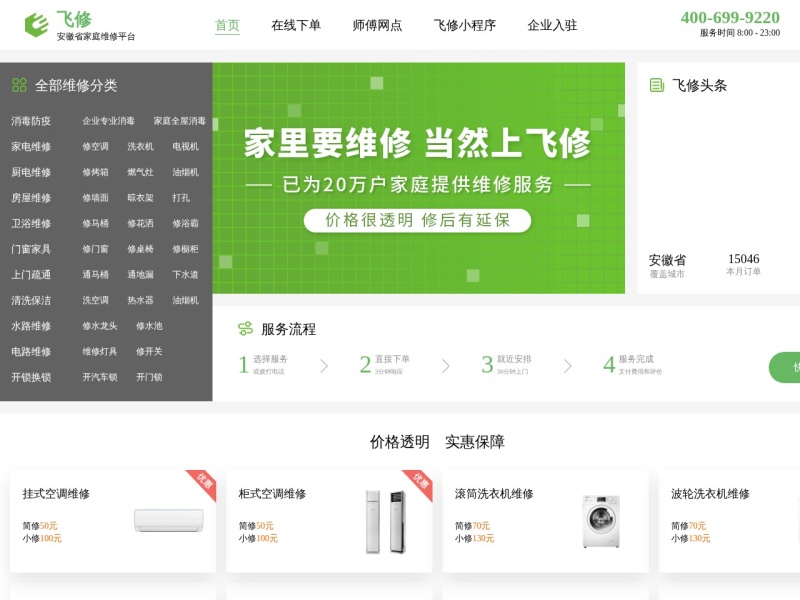
Task: Choose 通马桶 link
Action: [x=95, y=274]
